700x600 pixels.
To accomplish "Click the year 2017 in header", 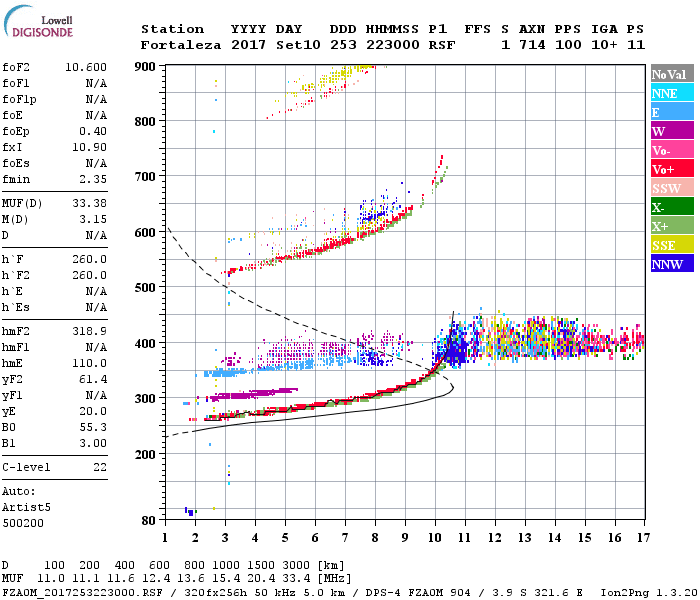I will (x=249, y=45).
